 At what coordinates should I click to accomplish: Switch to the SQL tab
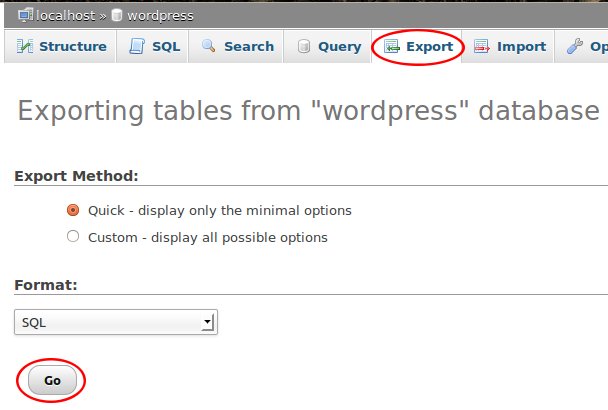[153, 46]
